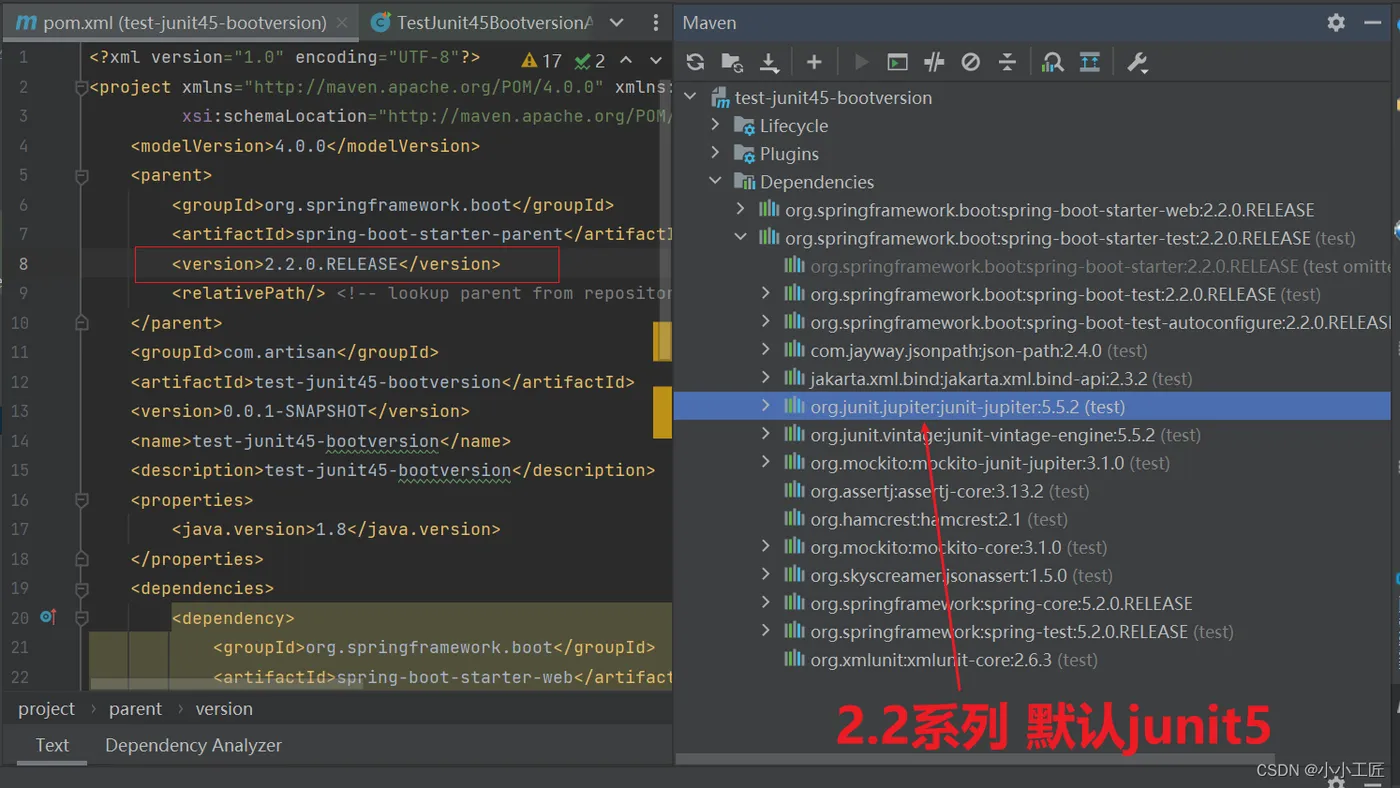The width and height of the screenshot is (1400, 788).
Task: Click the Run Maven Build play icon
Action: coord(861,62)
